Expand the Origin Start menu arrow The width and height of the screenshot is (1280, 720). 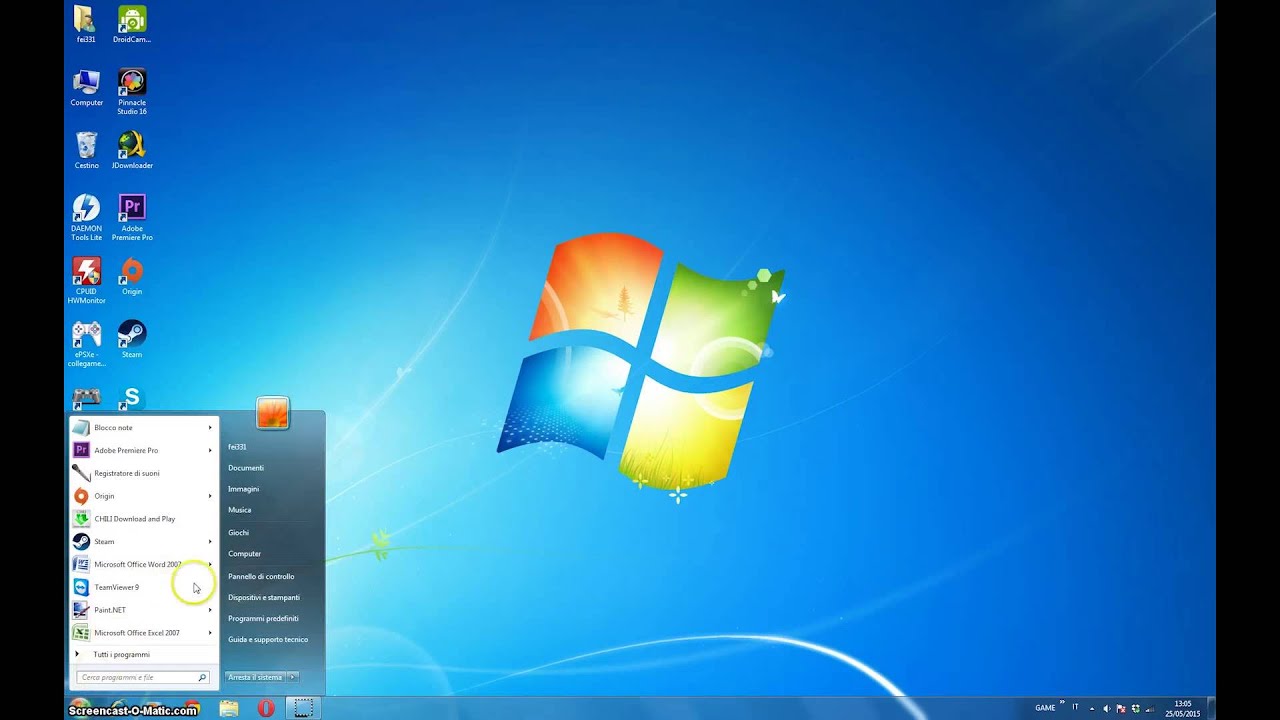click(x=210, y=496)
